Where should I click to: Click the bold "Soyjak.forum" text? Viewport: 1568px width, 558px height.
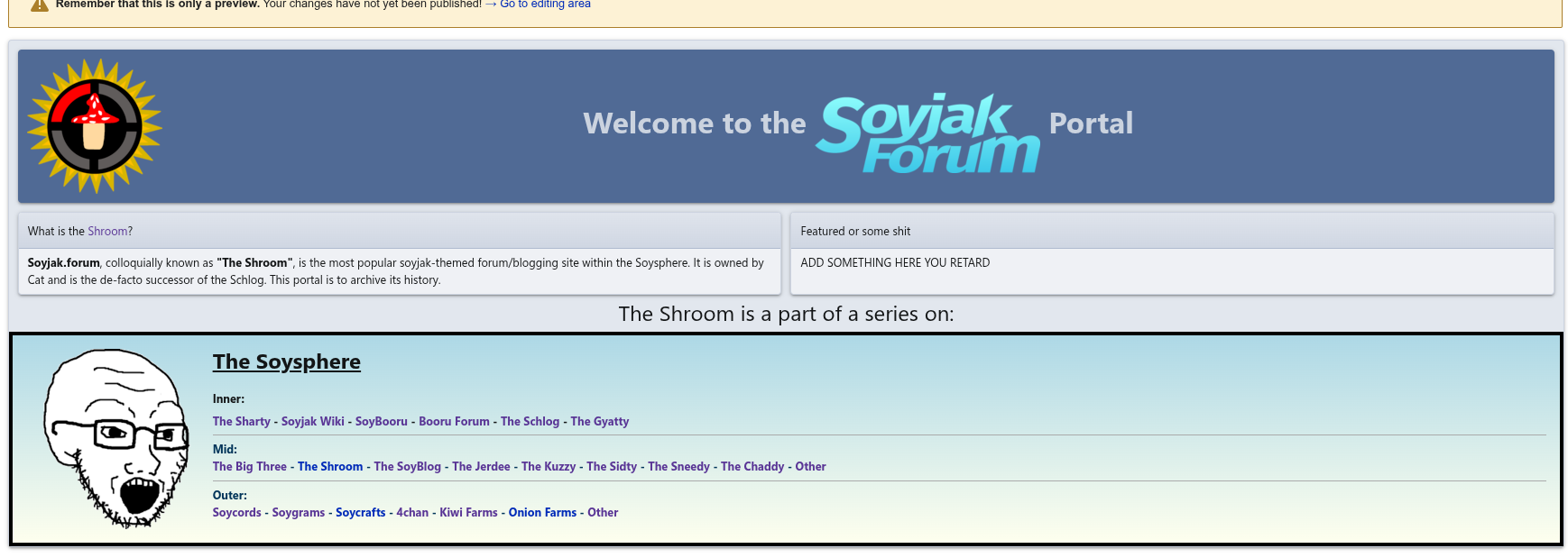coord(64,263)
